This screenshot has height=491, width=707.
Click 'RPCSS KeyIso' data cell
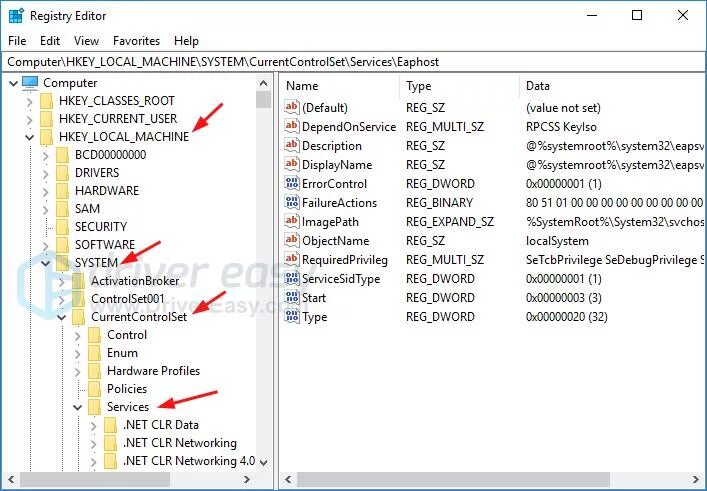561,127
